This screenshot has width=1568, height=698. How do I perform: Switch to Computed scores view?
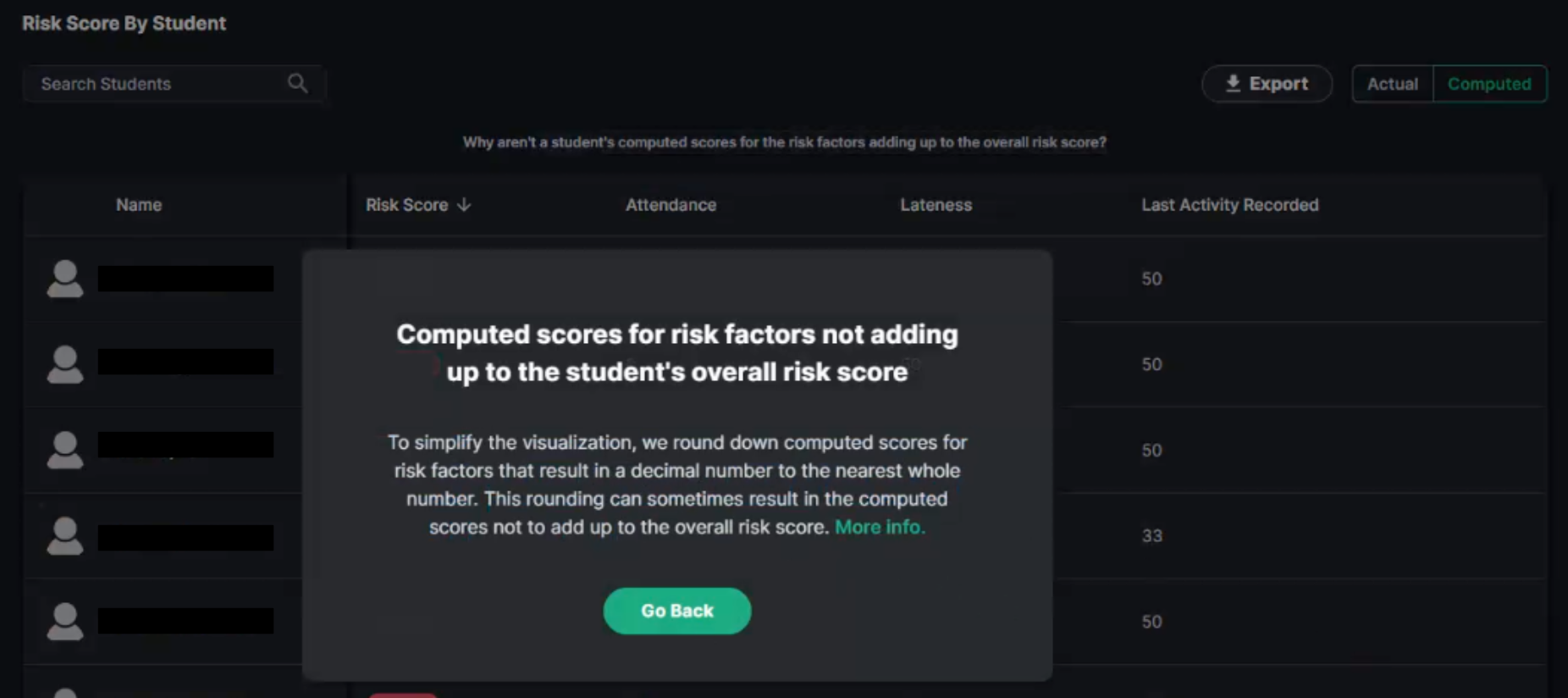(1489, 84)
